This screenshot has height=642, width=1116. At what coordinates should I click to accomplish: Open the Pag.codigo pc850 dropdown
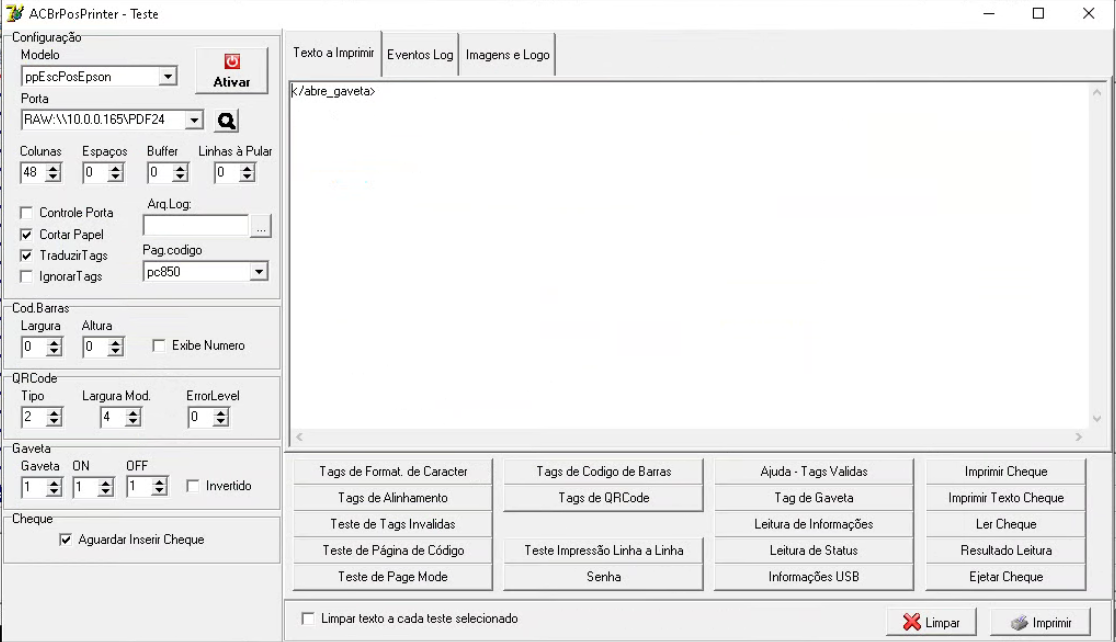(x=259, y=272)
